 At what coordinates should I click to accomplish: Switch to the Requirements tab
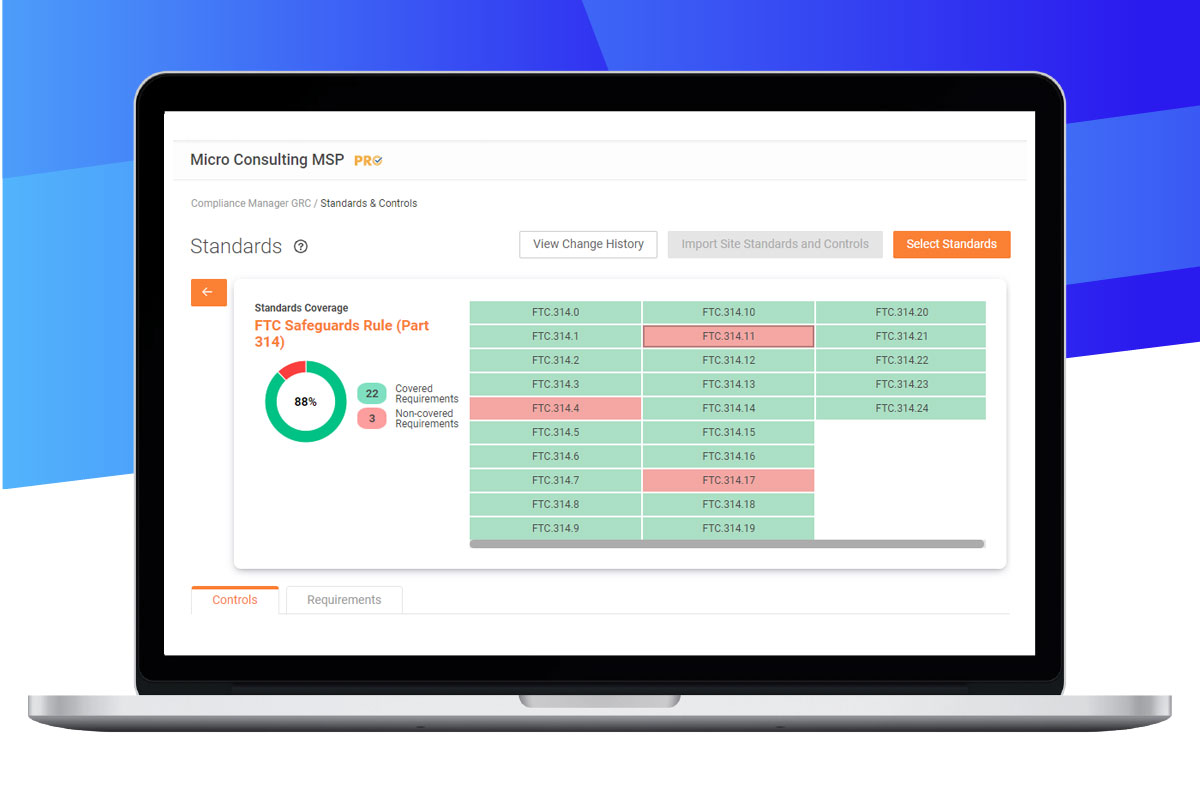point(344,600)
